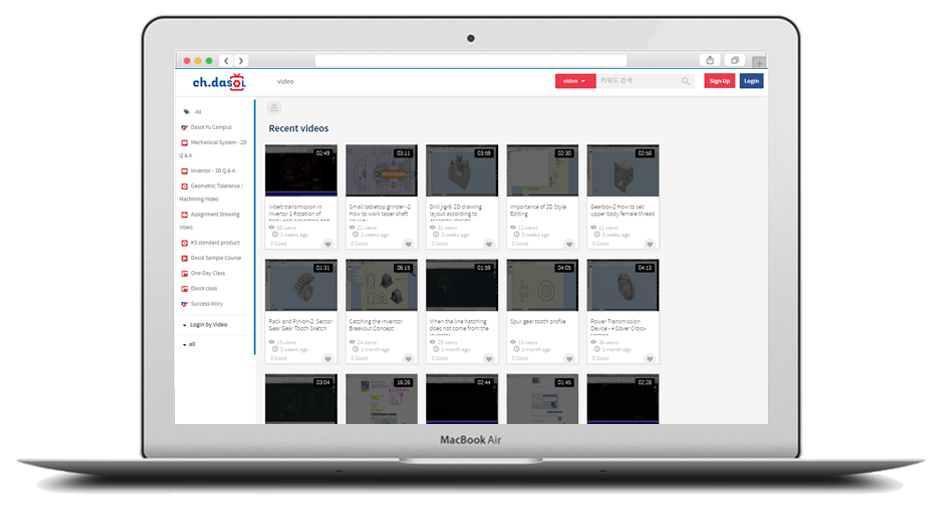Viewport: 944px width, 520px height.
Task: Open the red video dropdown
Action: coord(575,81)
